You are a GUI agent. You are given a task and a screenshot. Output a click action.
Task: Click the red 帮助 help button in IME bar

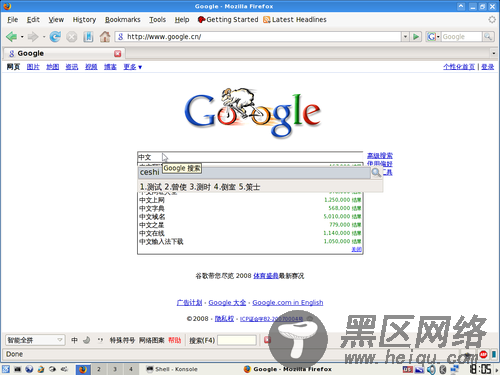pyautogui.click(x=174, y=340)
